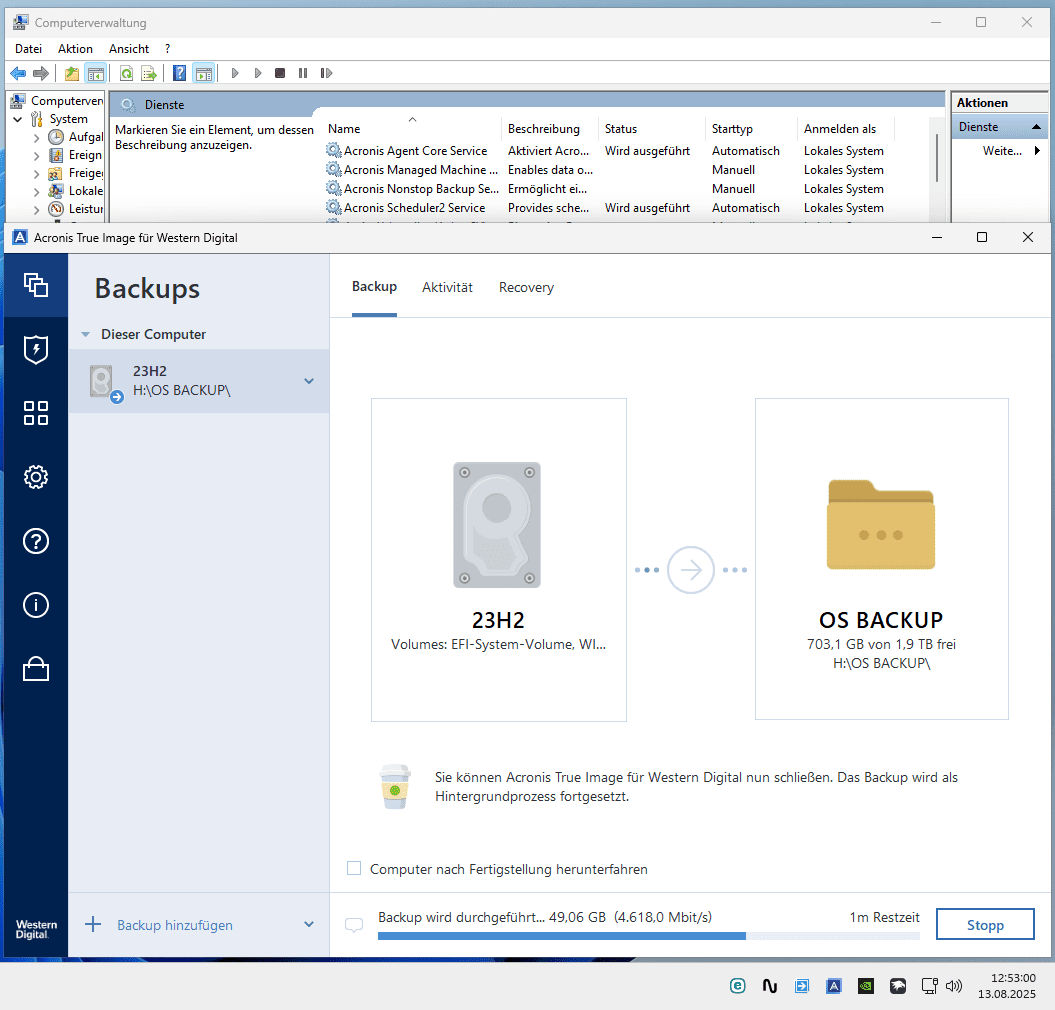
Task: Click the network icon in system tray
Action: pyautogui.click(x=929, y=986)
